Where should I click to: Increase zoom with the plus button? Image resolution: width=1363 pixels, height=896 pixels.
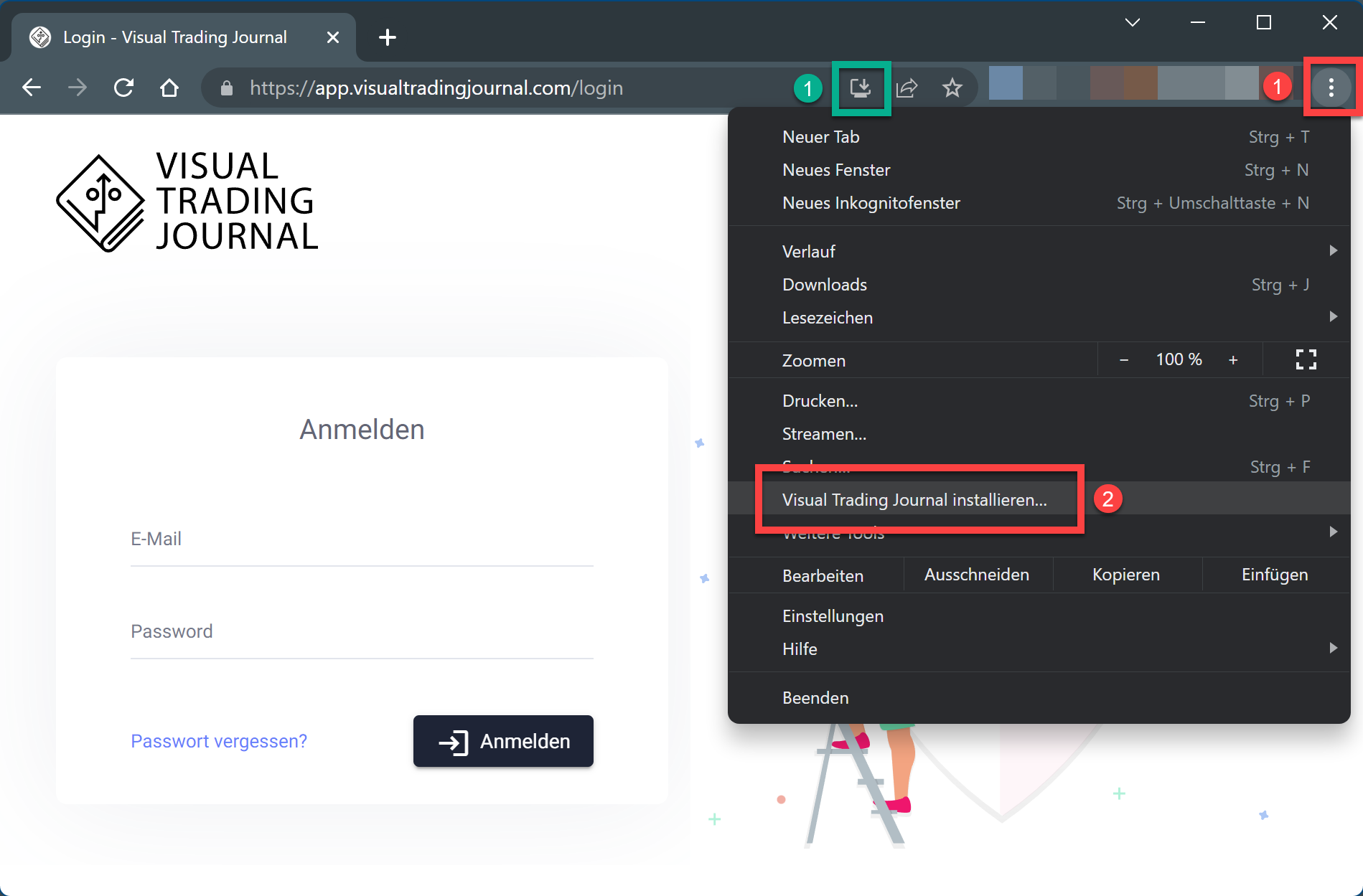pyautogui.click(x=1233, y=360)
